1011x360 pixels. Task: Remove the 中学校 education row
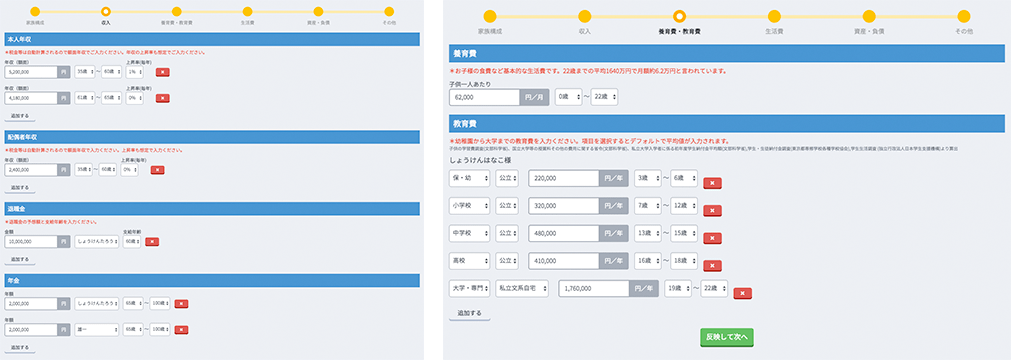712,238
